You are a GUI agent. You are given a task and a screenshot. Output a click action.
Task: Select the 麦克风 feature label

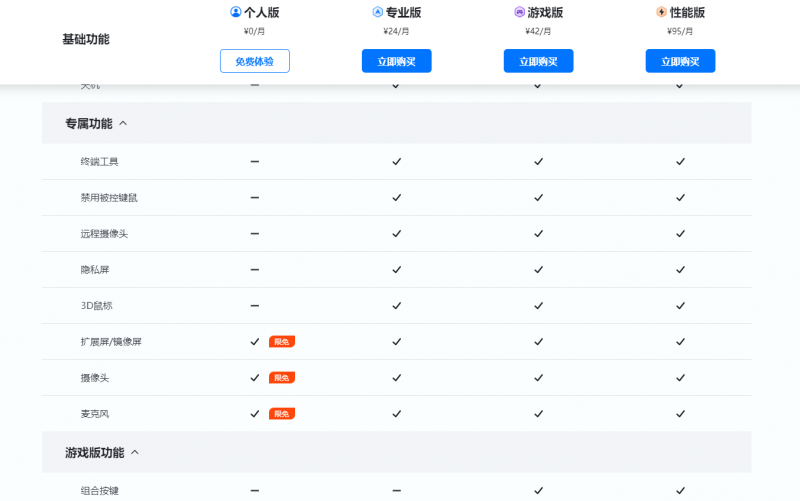tap(95, 414)
